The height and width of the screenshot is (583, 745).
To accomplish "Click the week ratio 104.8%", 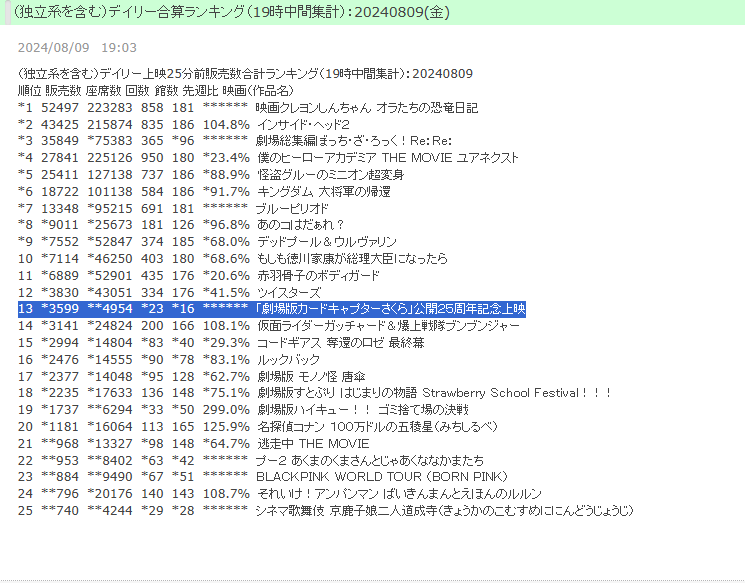I will tap(226, 124).
